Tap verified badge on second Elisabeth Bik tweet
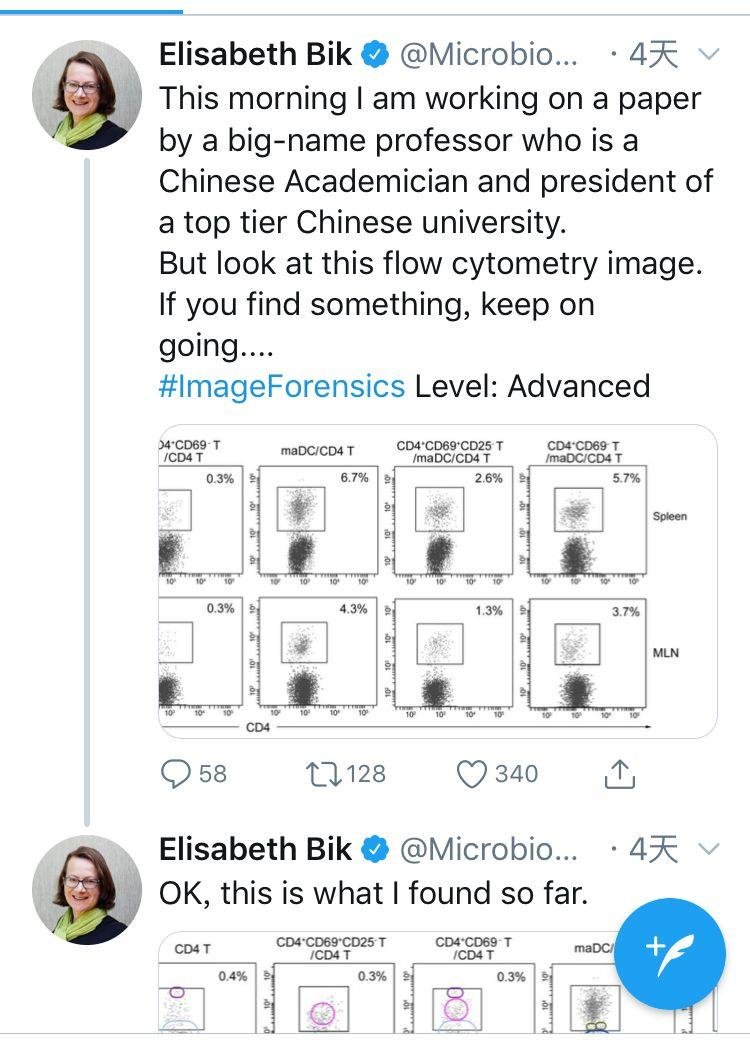Viewport: 750px width, 1040px height. pos(375,850)
